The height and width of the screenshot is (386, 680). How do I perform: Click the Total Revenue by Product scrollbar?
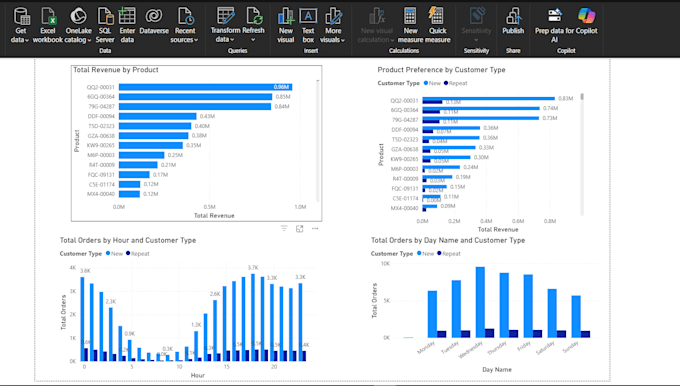[x=318, y=141]
